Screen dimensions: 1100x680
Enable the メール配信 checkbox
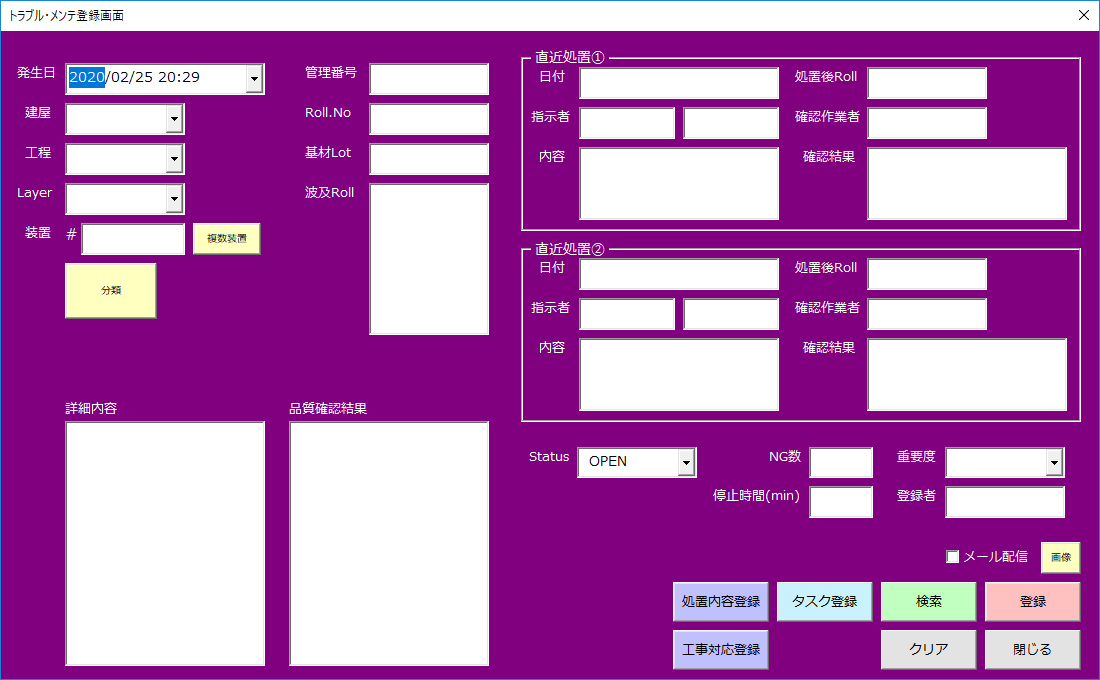point(953,557)
